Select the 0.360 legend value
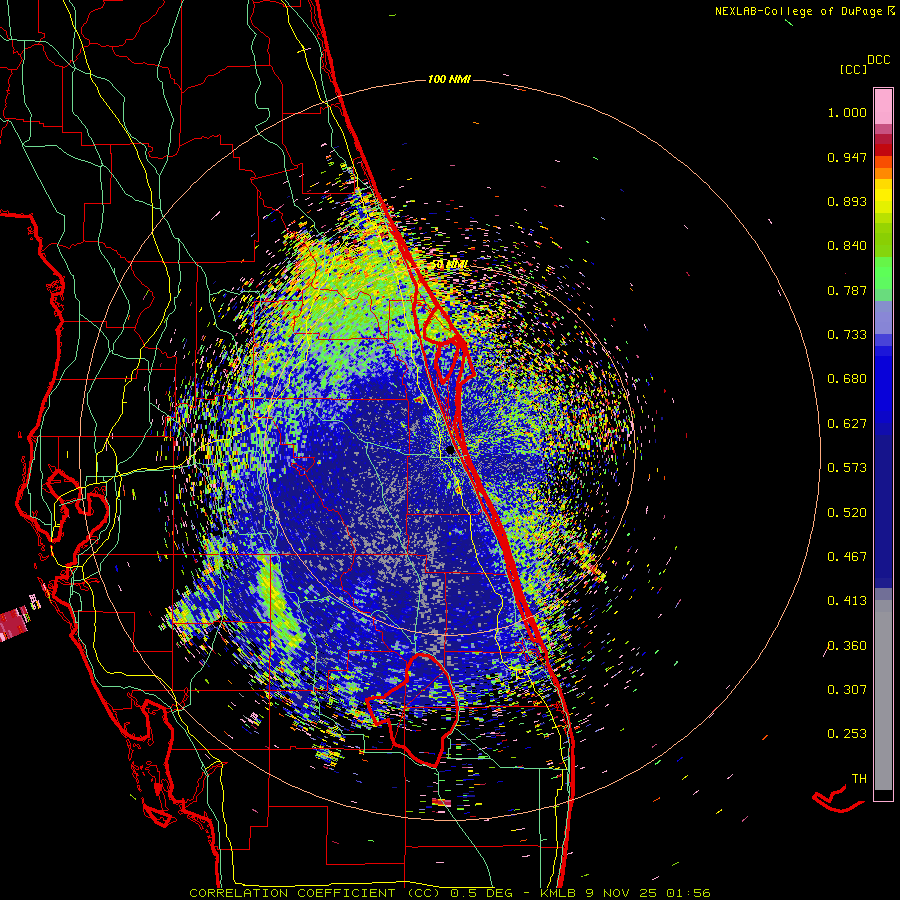This screenshot has height=900, width=900. pos(847,646)
